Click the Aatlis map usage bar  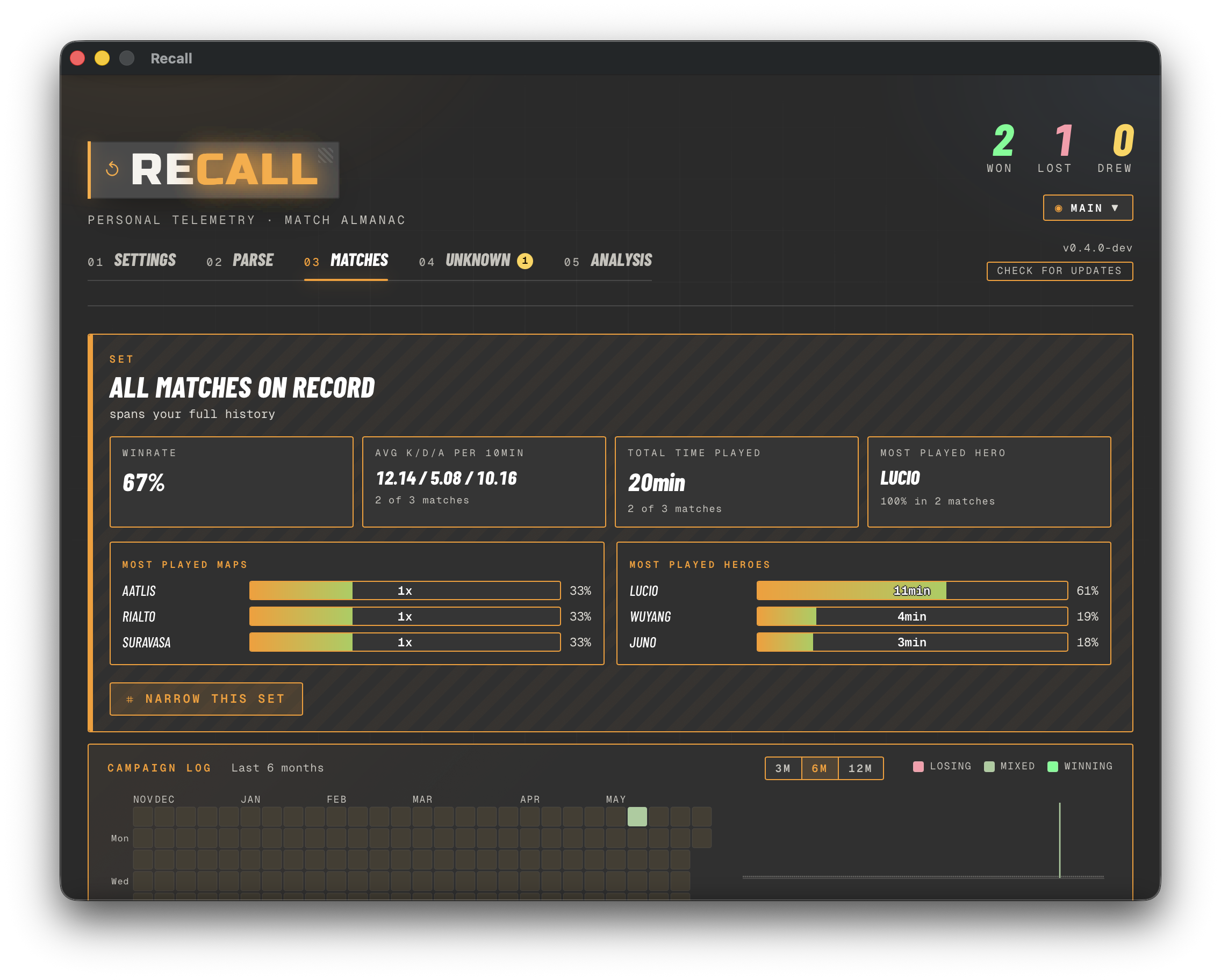coord(404,590)
